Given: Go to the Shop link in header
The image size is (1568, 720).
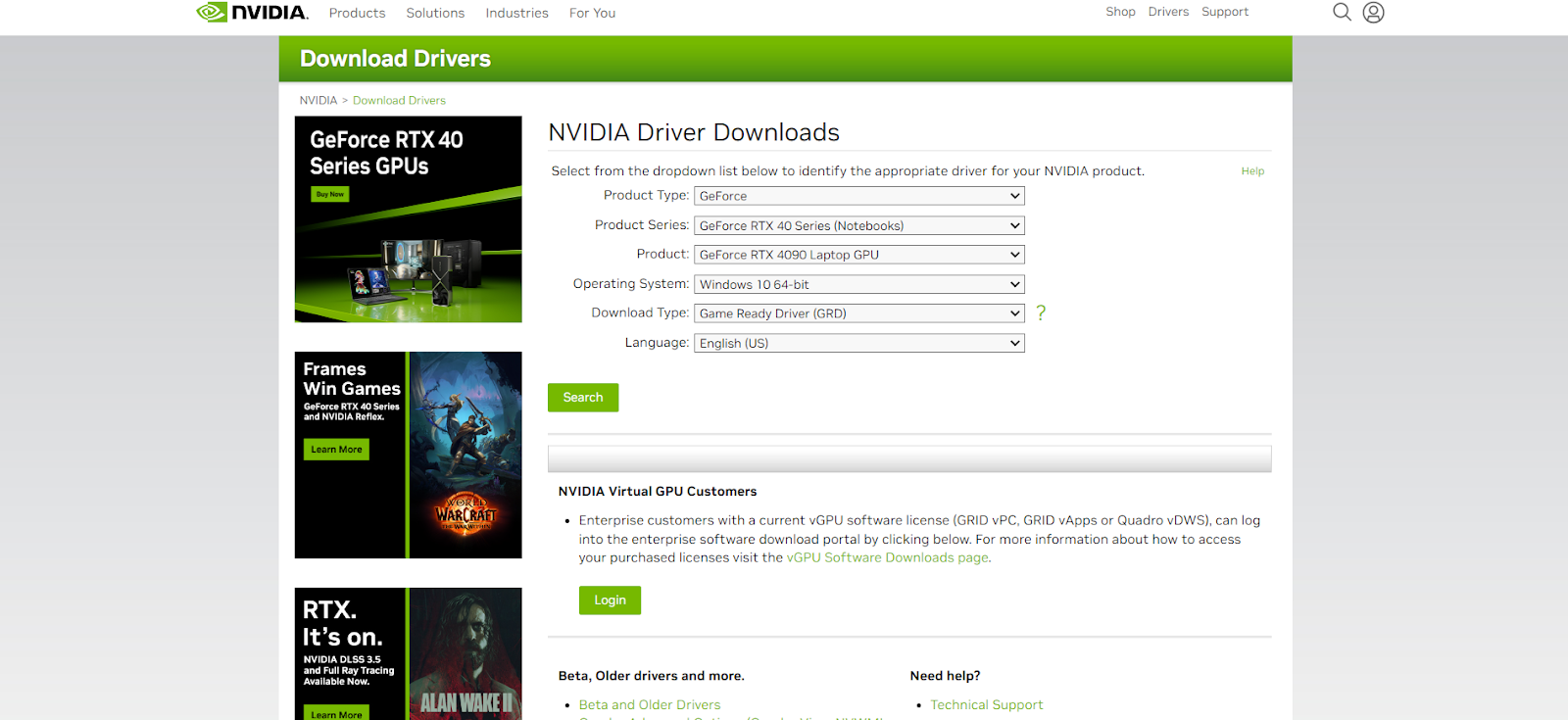Looking at the screenshot, I should click(1120, 12).
